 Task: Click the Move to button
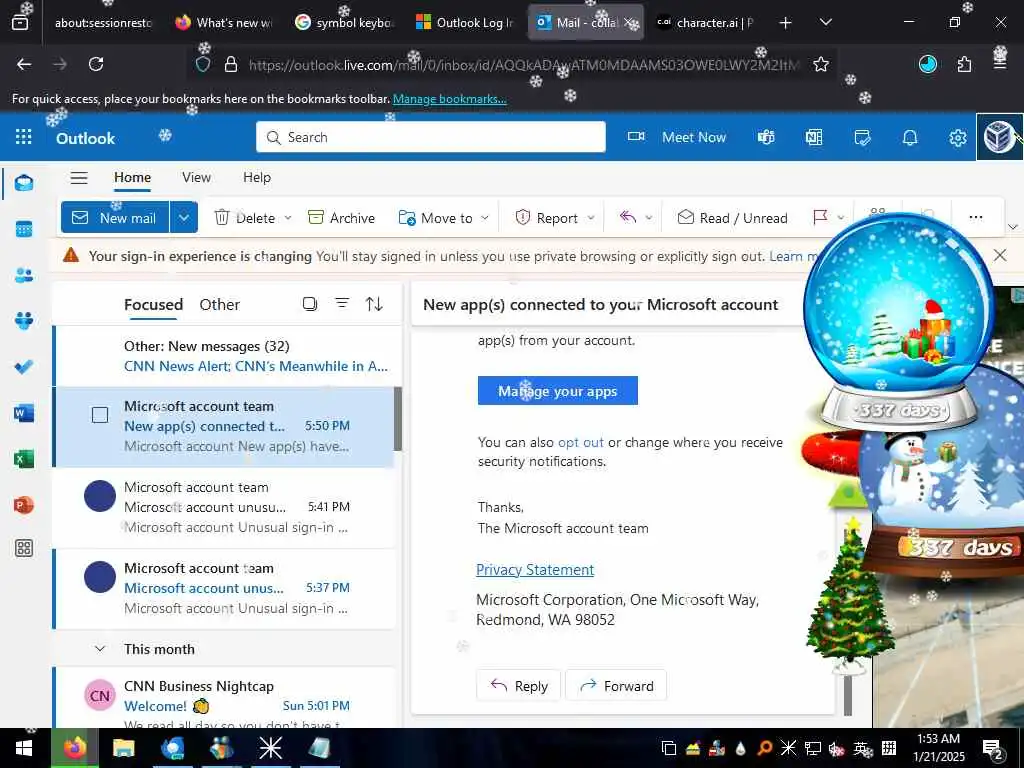(436, 217)
